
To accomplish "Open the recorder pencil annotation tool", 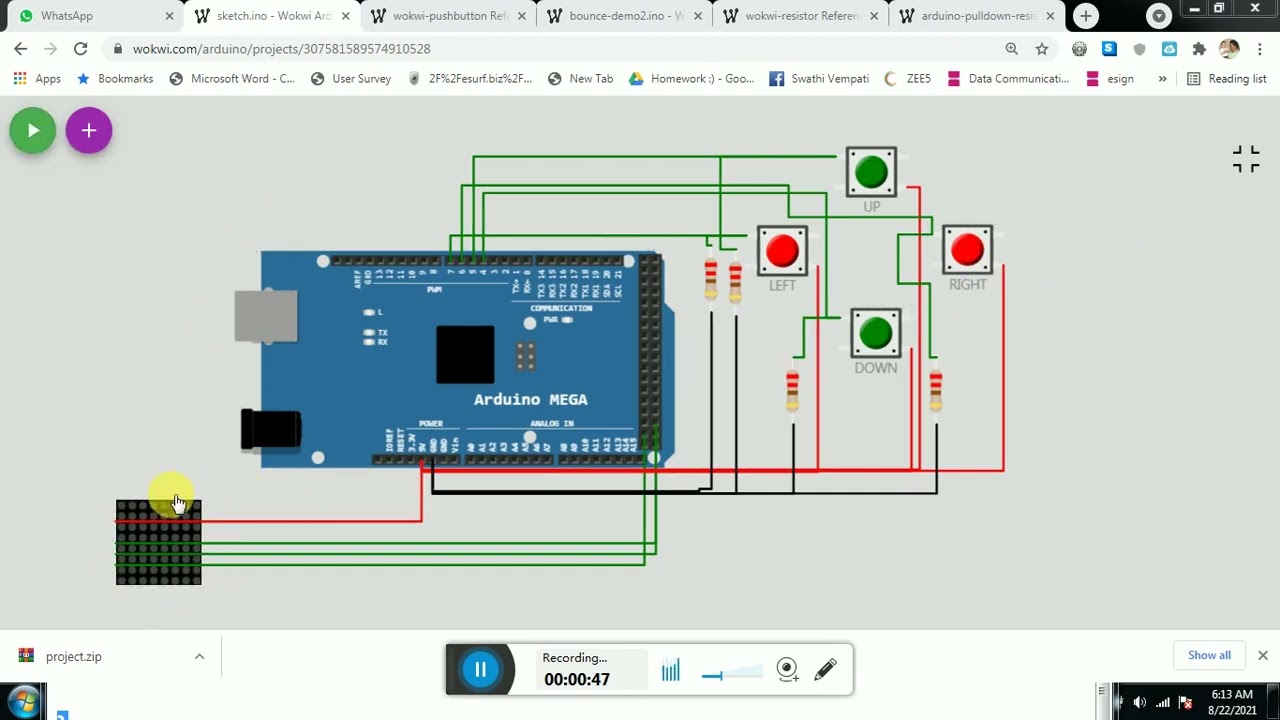I will click(825, 670).
